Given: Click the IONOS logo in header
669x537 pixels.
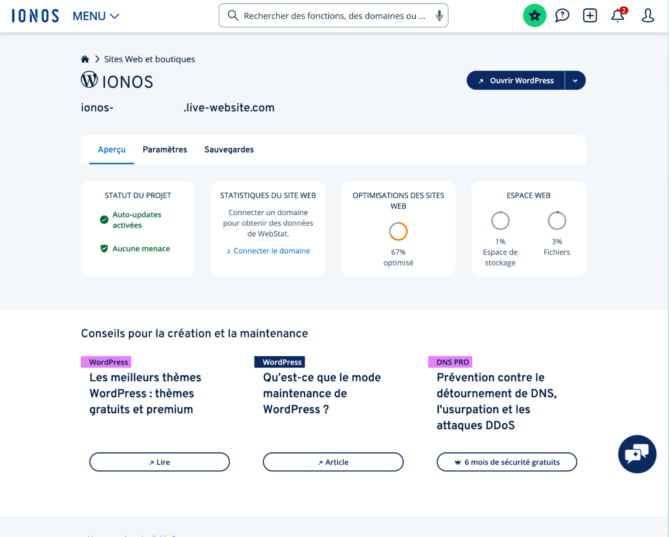Looking at the screenshot, I should [35, 16].
